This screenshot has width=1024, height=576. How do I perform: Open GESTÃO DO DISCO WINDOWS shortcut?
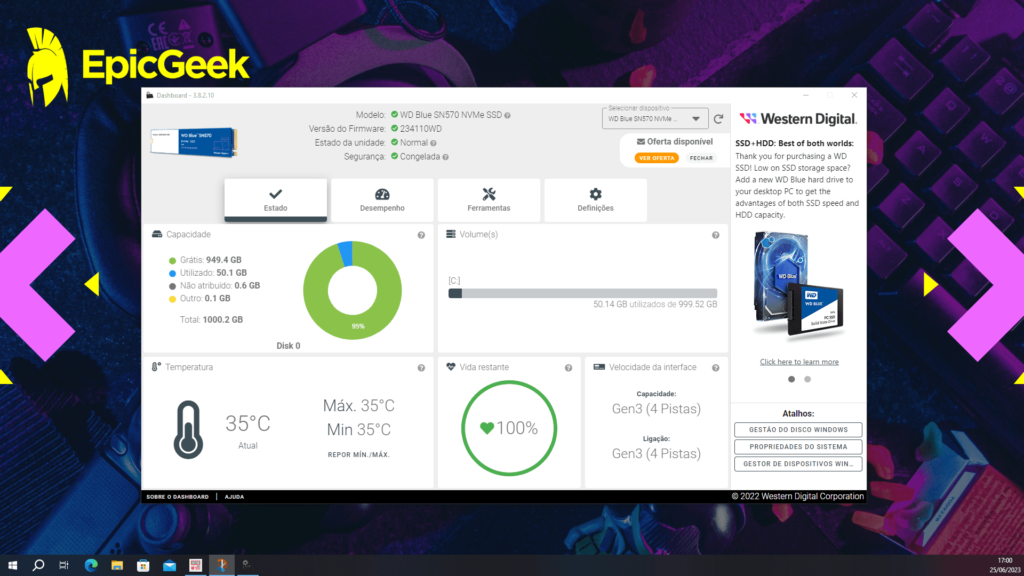click(797, 430)
